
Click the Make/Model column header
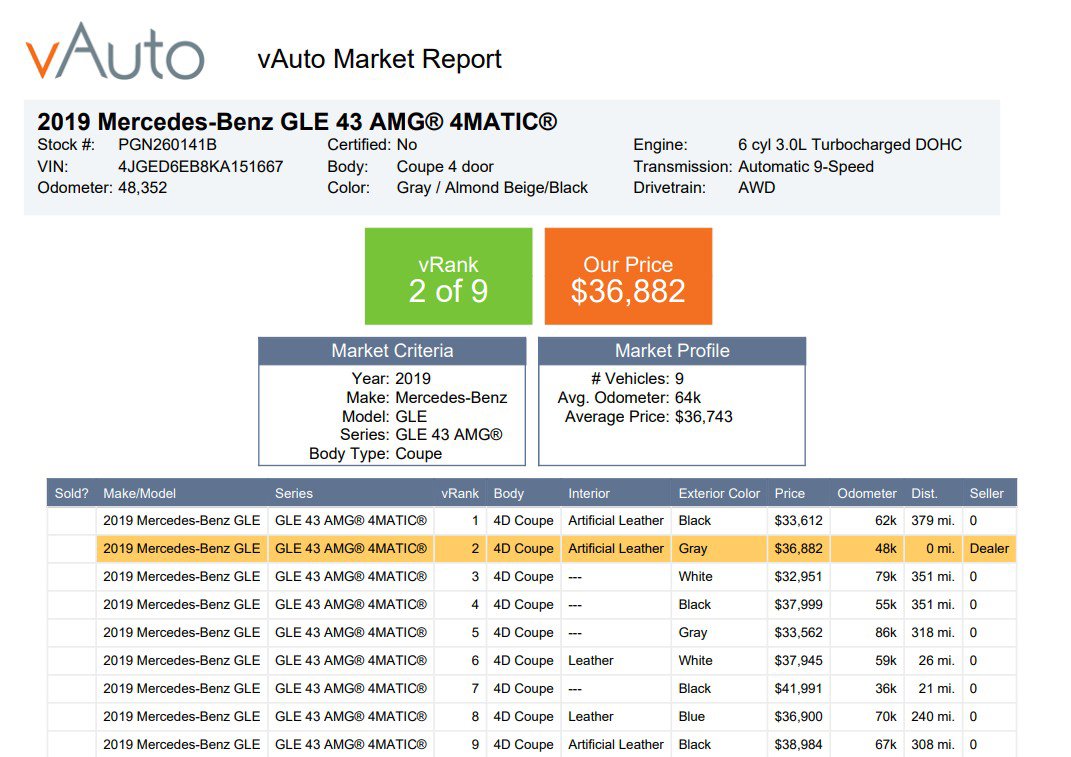pos(140,493)
